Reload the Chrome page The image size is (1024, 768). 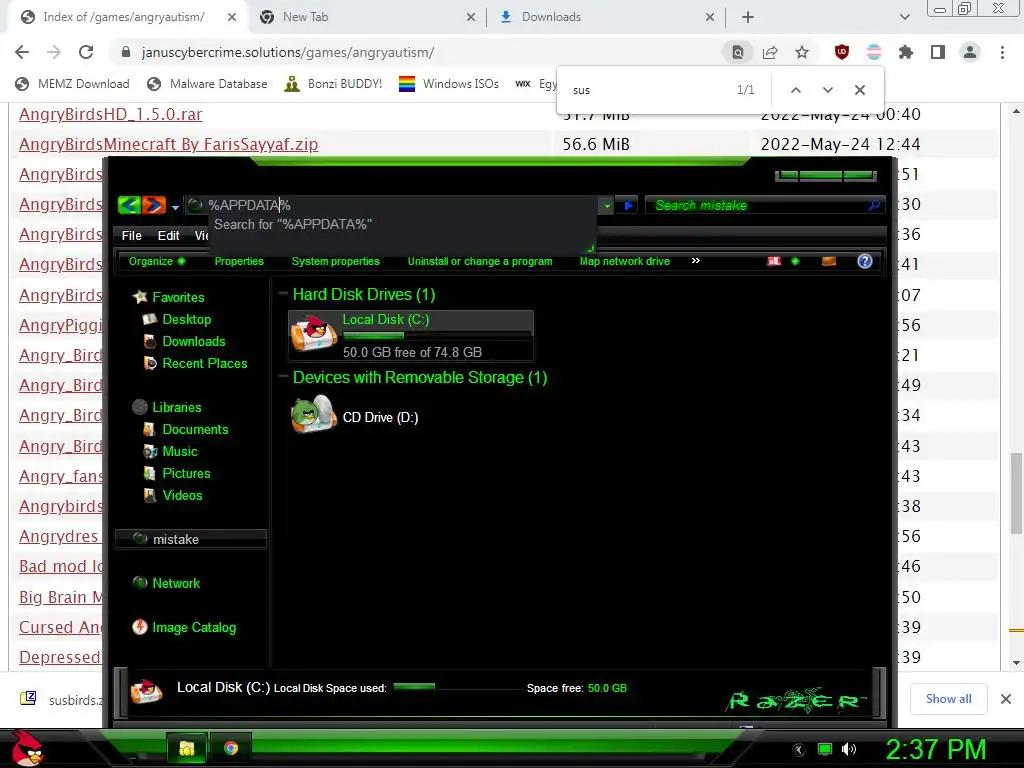(86, 52)
